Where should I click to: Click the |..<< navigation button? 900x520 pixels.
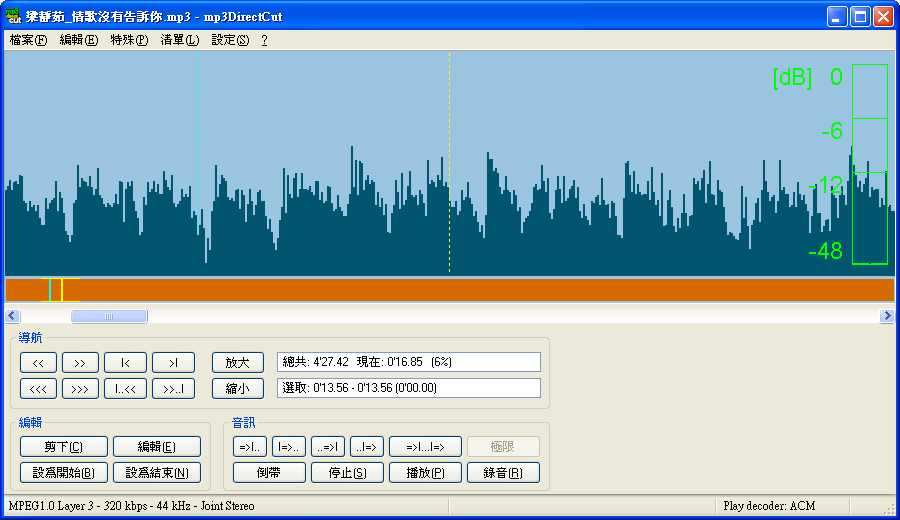(x=125, y=389)
